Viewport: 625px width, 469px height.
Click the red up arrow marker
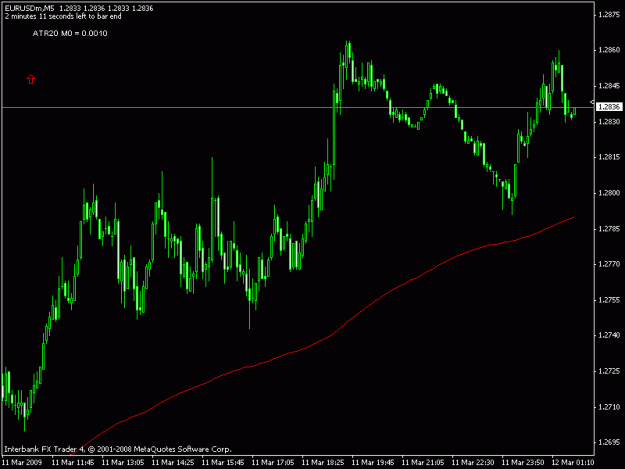point(31,79)
